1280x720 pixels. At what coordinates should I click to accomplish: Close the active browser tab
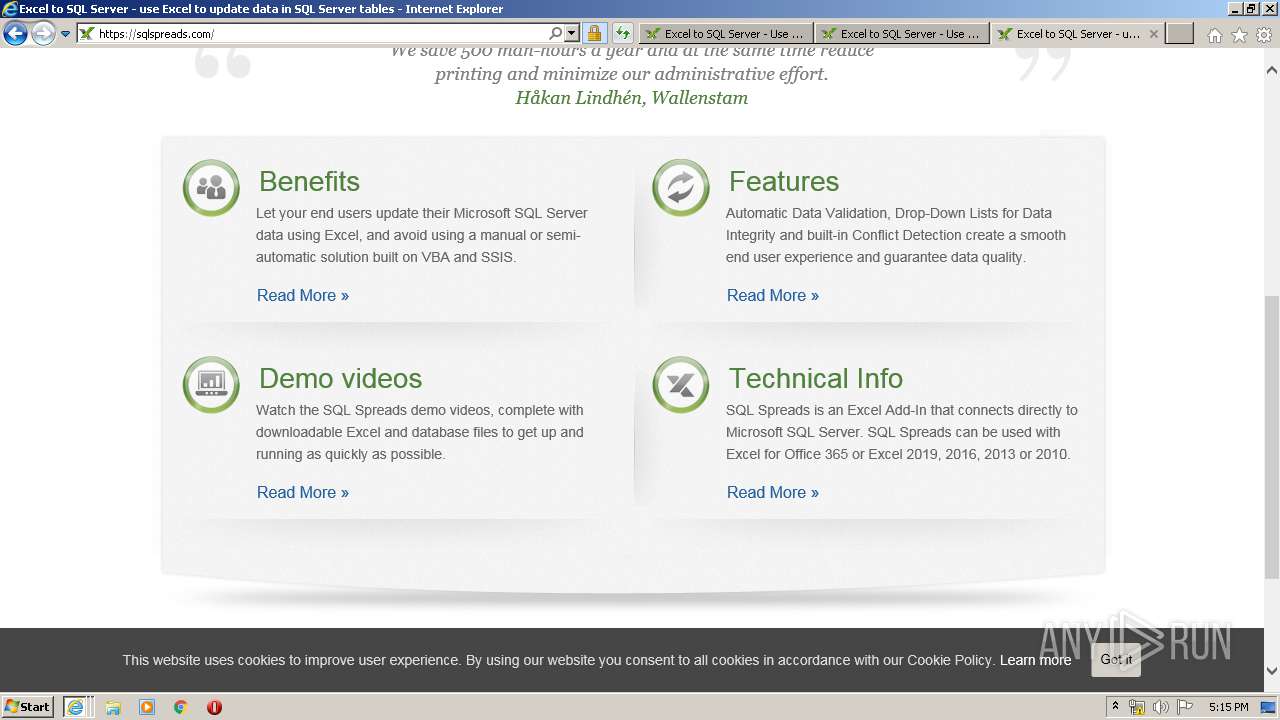[1154, 34]
